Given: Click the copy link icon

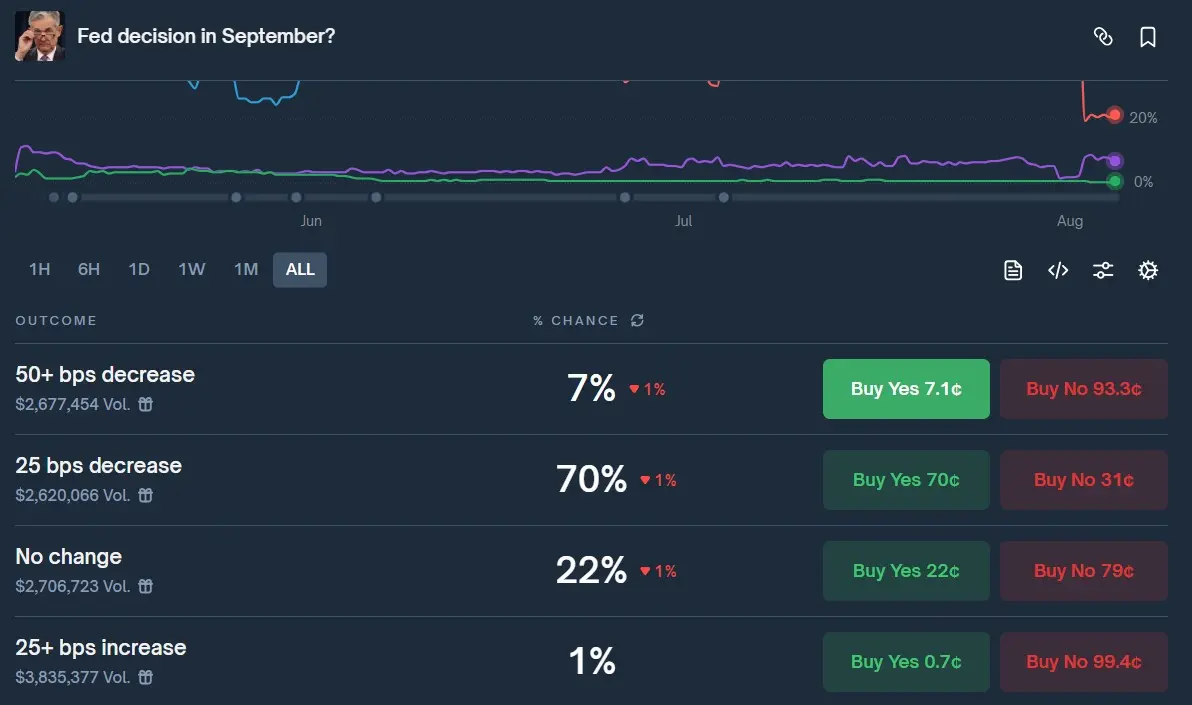Looking at the screenshot, I should (1103, 37).
